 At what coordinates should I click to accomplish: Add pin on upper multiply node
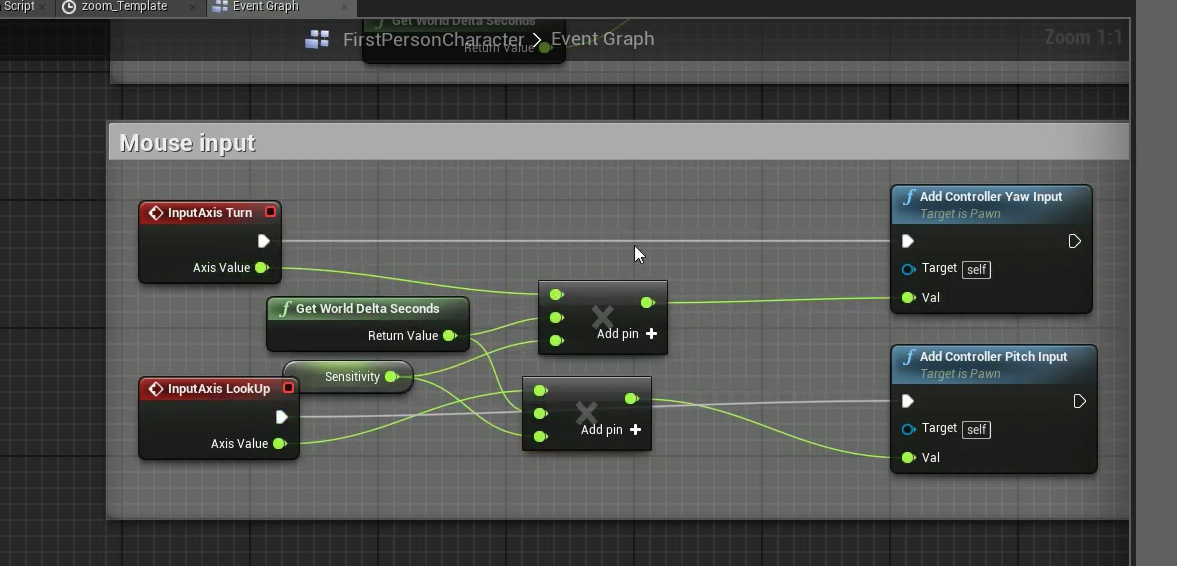[627, 334]
